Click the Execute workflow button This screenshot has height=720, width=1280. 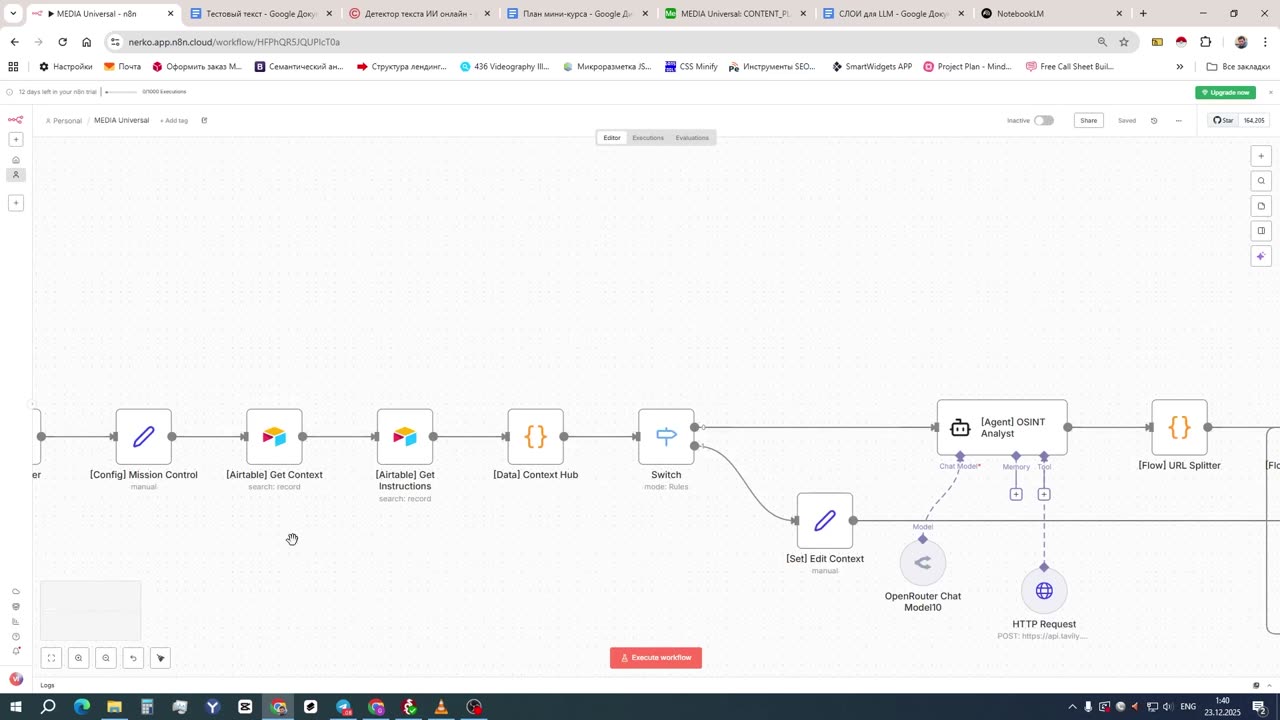(656, 658)
